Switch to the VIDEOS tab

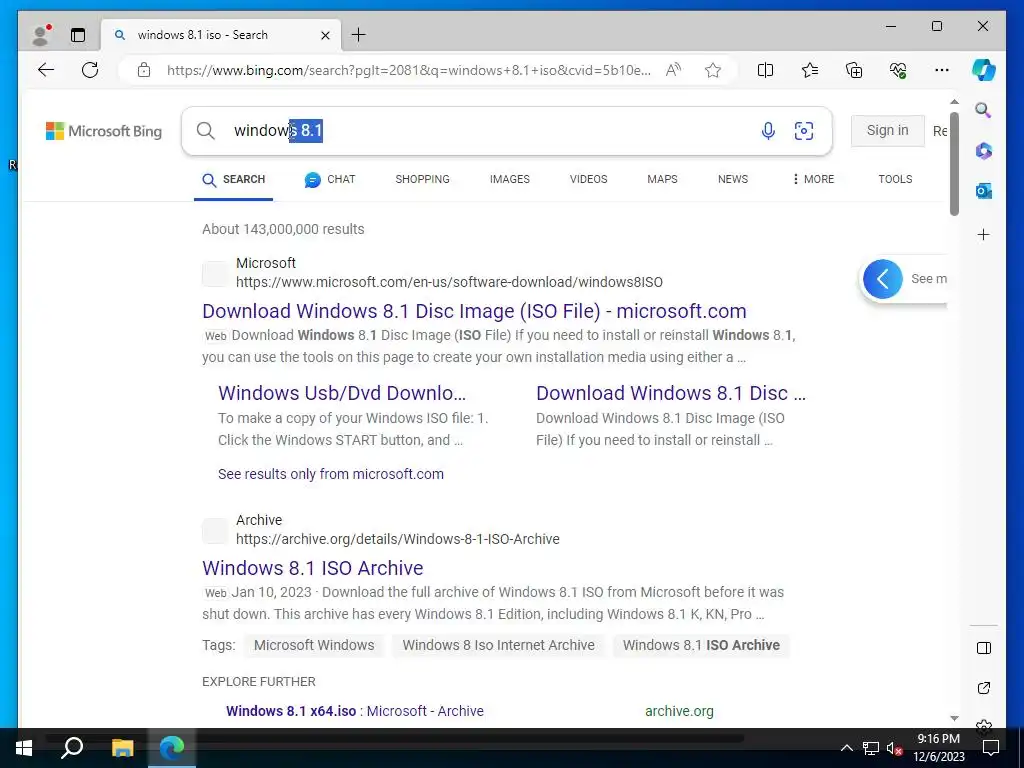click(x=588, y=179)
